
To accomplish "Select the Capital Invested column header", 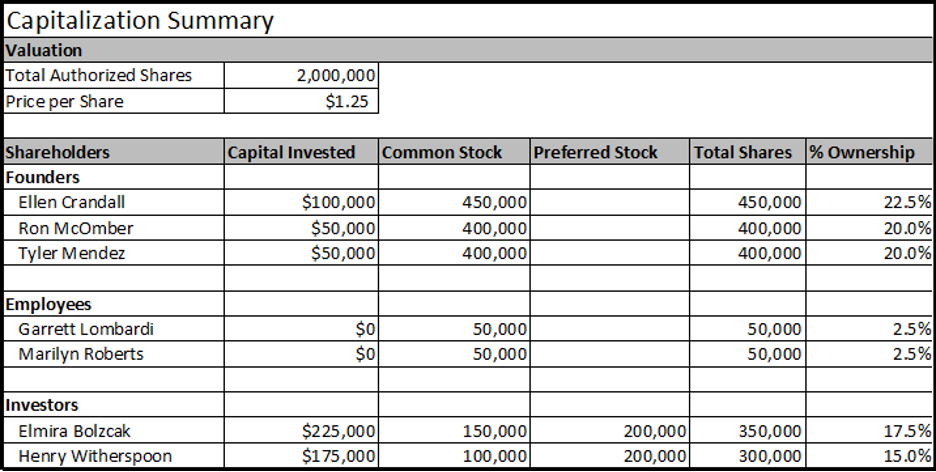I will (302, 152).
